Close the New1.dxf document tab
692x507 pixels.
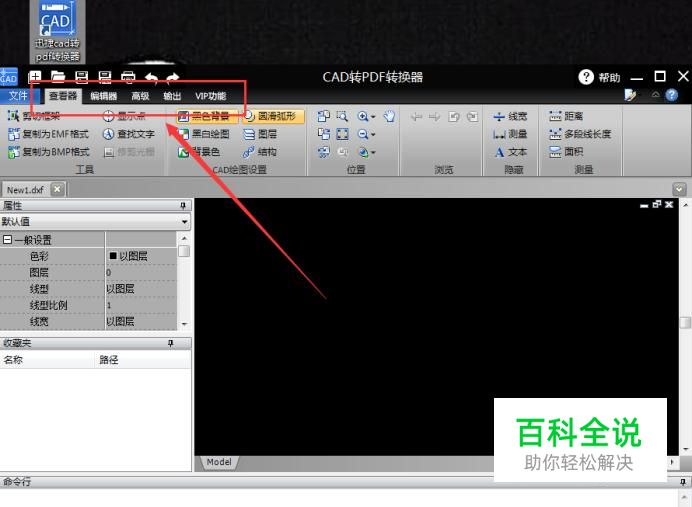pyautogui.click(x=57, y=189)
